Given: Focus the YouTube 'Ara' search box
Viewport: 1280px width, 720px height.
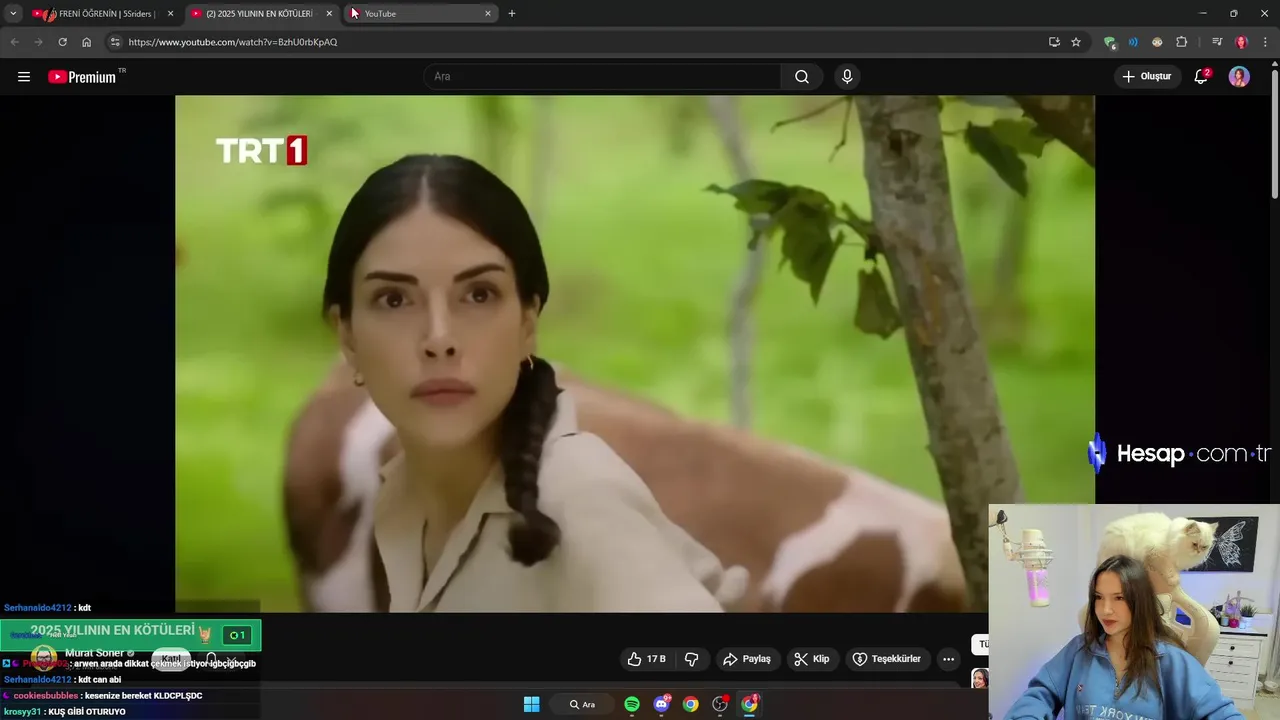Looking at the screenshot, I should [x=602, y=77].
